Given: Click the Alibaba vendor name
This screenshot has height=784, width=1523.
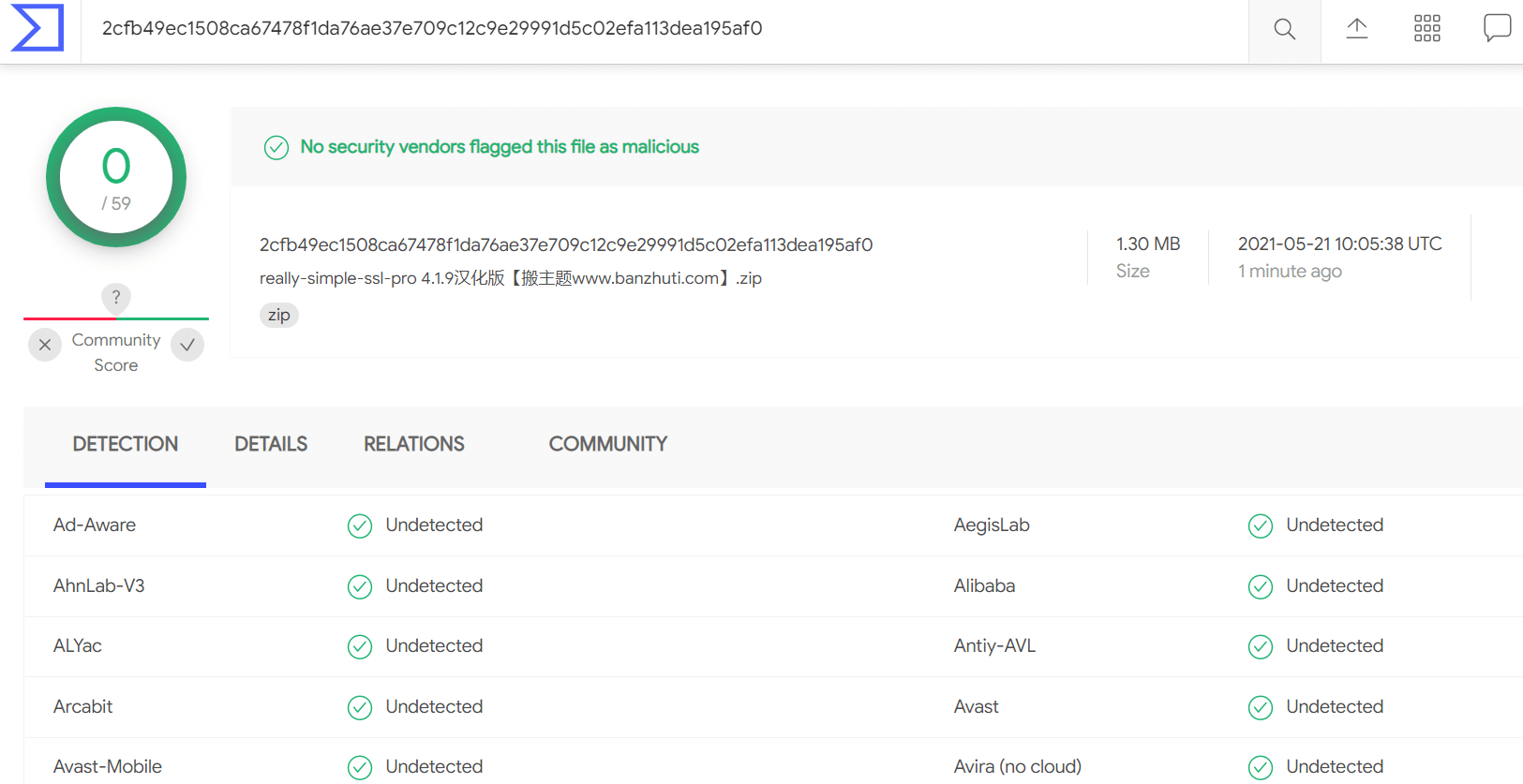Looking at the screenshot, I should 985,585.
